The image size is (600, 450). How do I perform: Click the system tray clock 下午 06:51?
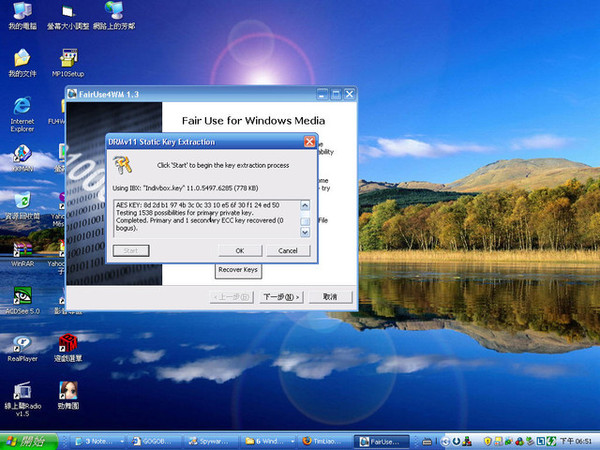pos(576,441)
